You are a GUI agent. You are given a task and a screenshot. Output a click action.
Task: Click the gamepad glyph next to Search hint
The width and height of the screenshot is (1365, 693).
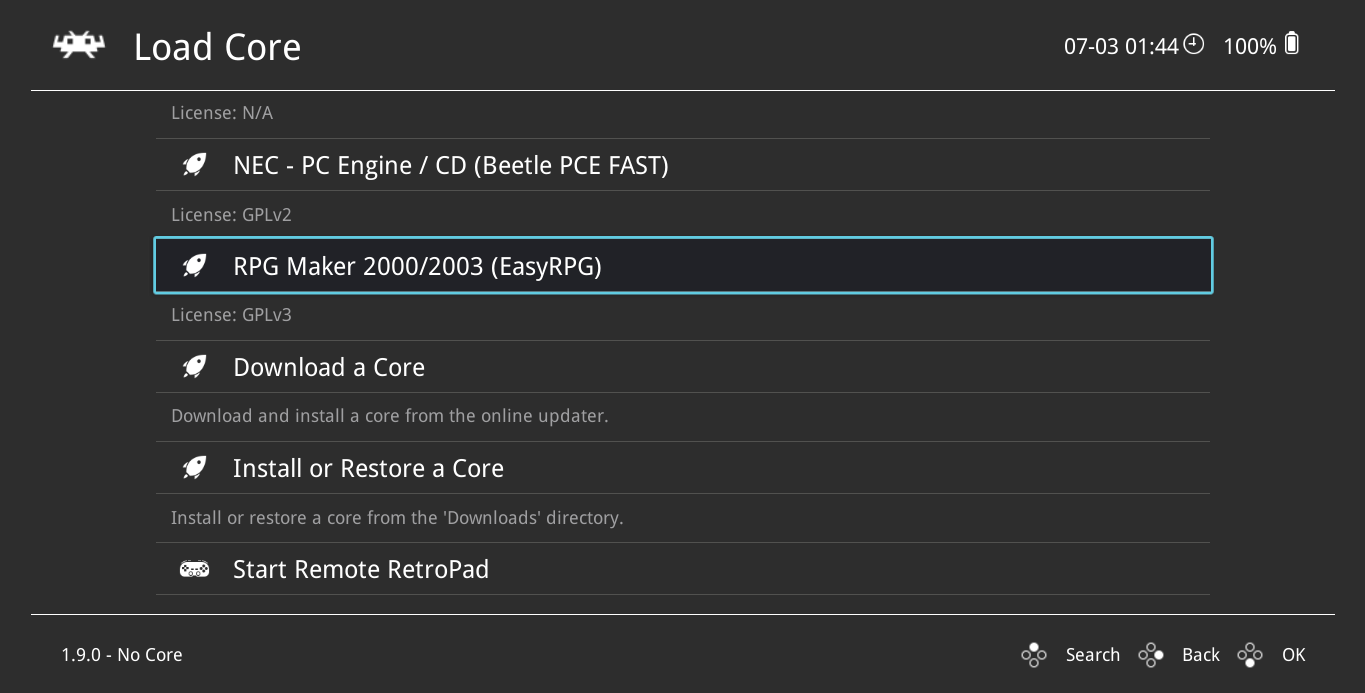[1033, 654]
